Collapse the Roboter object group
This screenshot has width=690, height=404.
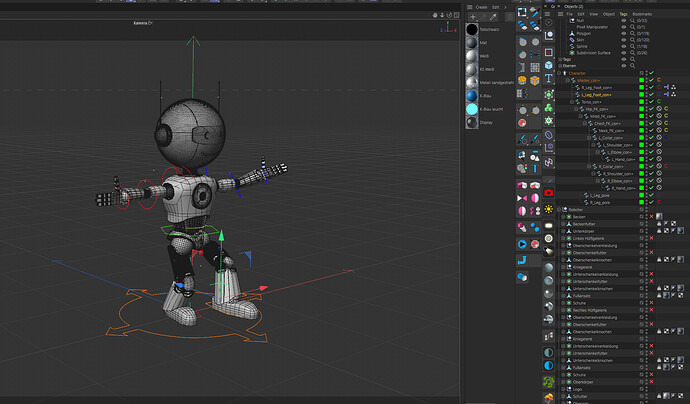click(559, 209)
